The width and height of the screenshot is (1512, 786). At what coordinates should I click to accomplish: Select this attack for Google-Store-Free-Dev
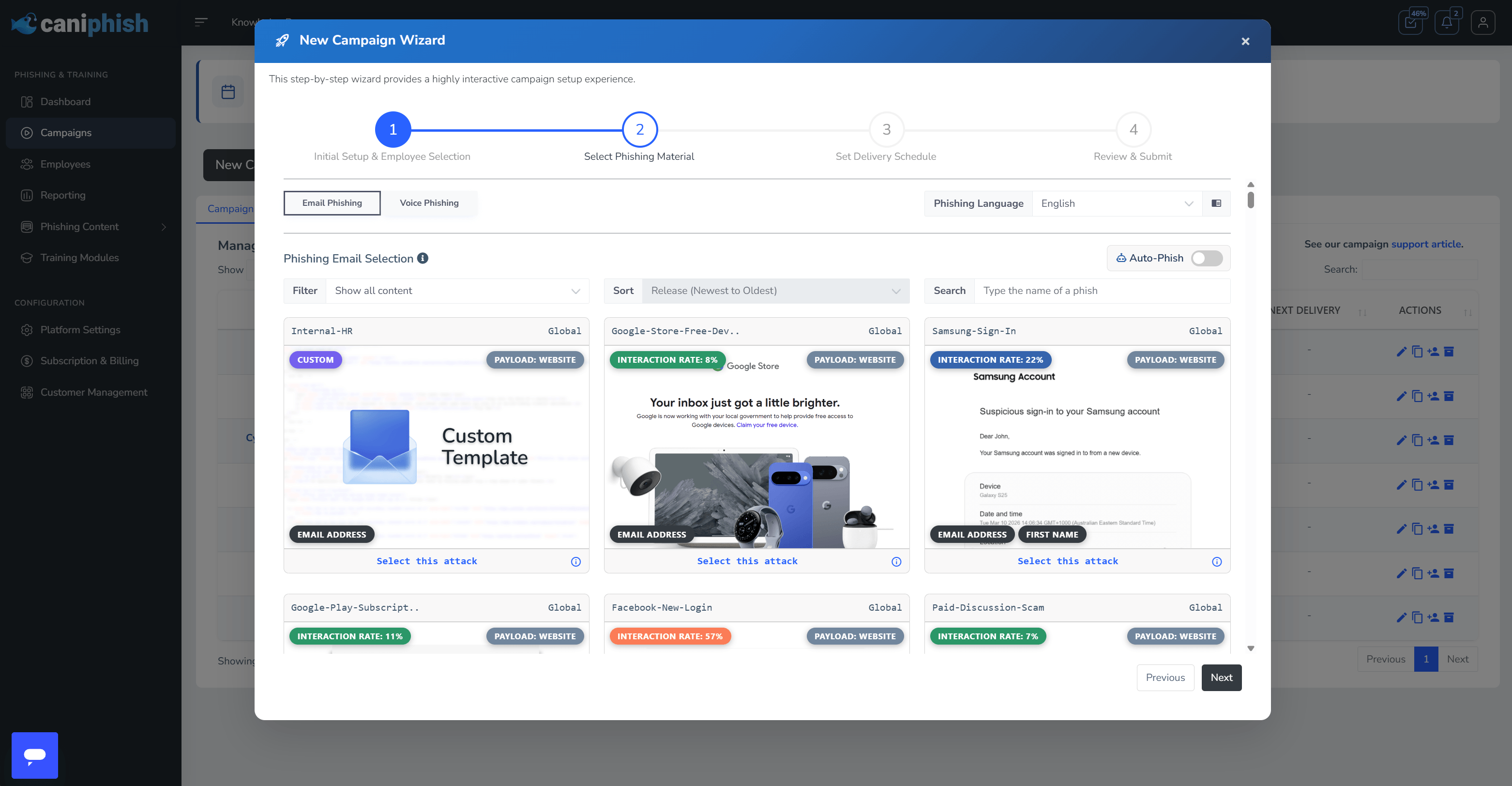[747, 562]
